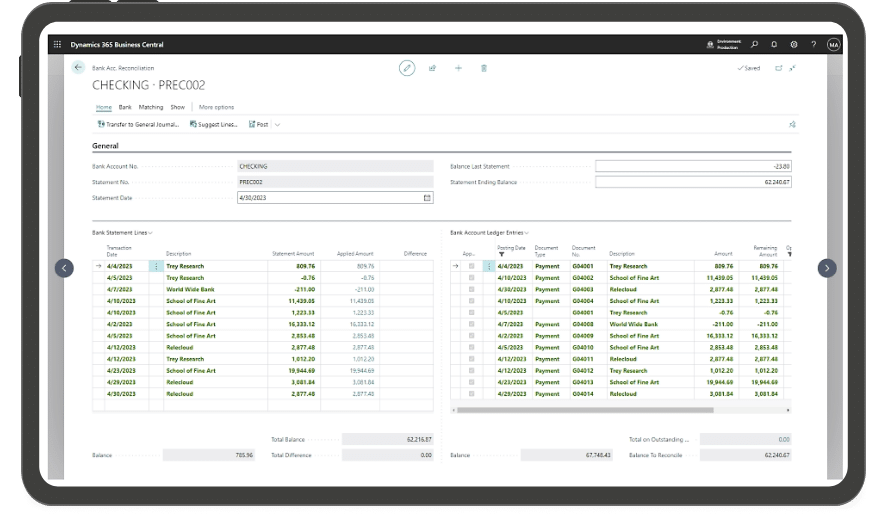Image resolution: width=890 pixels, height=522 pixels.
Task: Tick Applied checkbox for G04010 entry
Action: [x=471, y=347]
